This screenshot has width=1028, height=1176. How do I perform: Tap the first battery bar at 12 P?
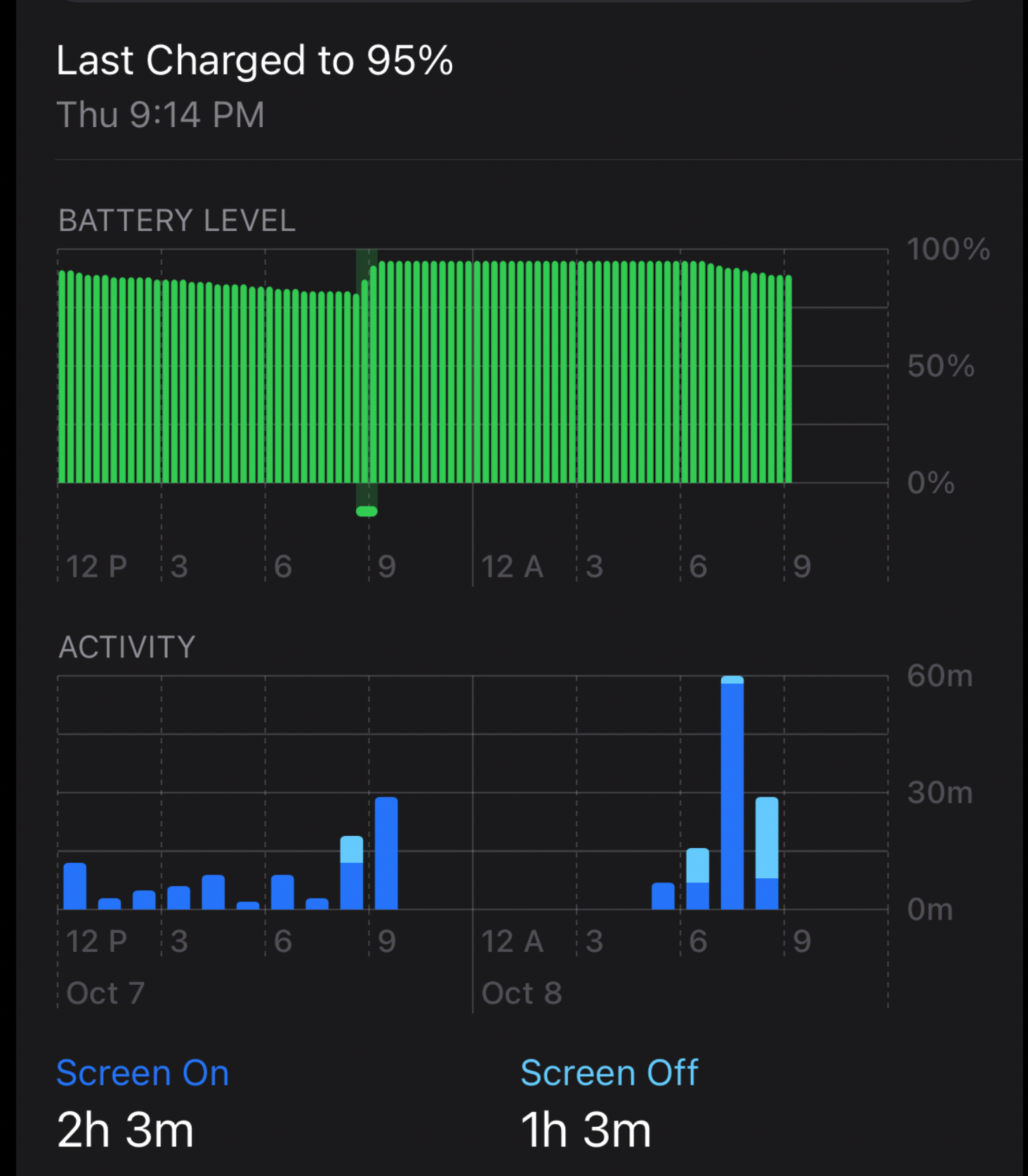pyautogui.click(x=62, y=377)
